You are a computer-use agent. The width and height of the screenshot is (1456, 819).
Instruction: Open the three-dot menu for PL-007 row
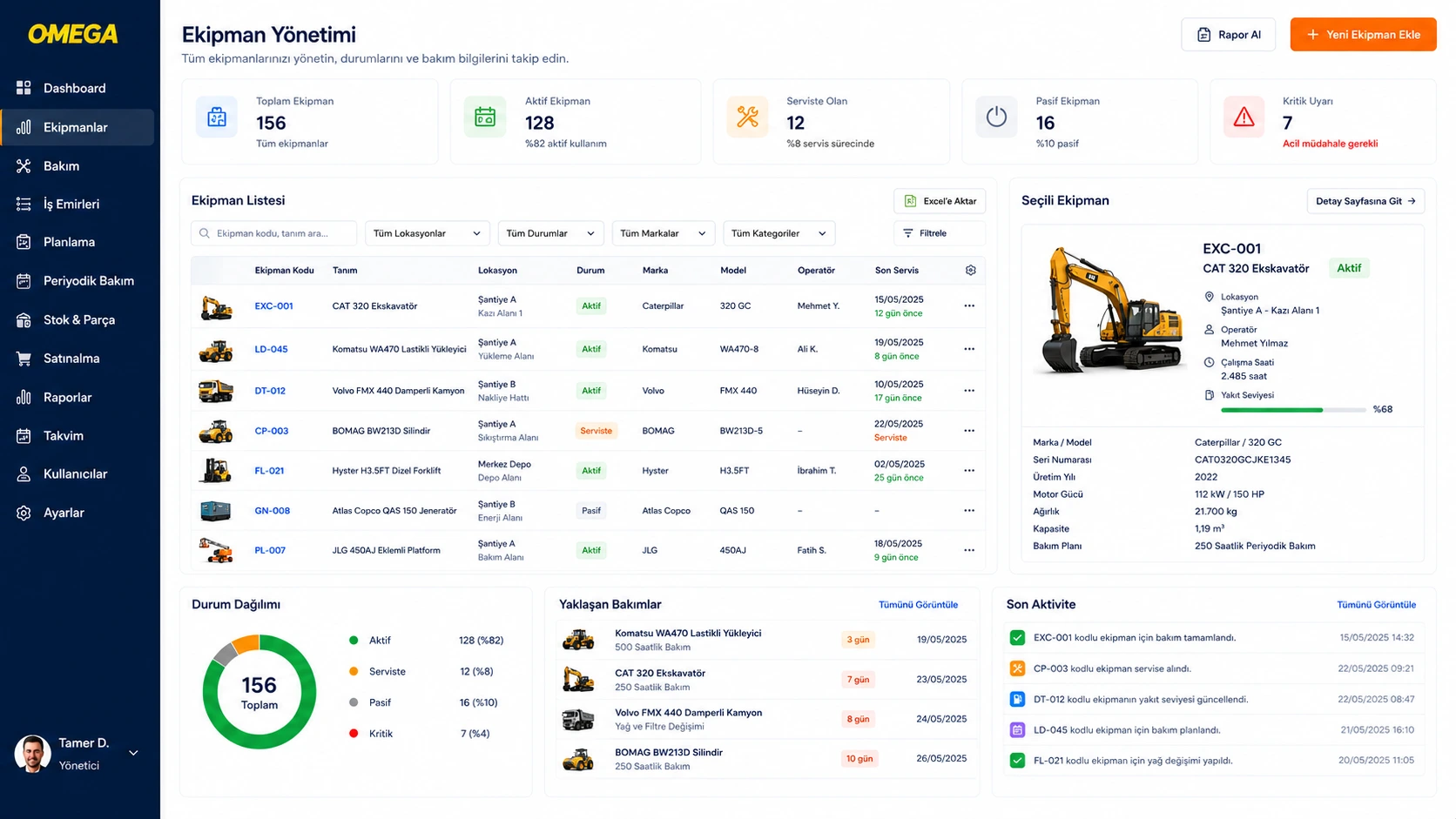pos(969,550)
